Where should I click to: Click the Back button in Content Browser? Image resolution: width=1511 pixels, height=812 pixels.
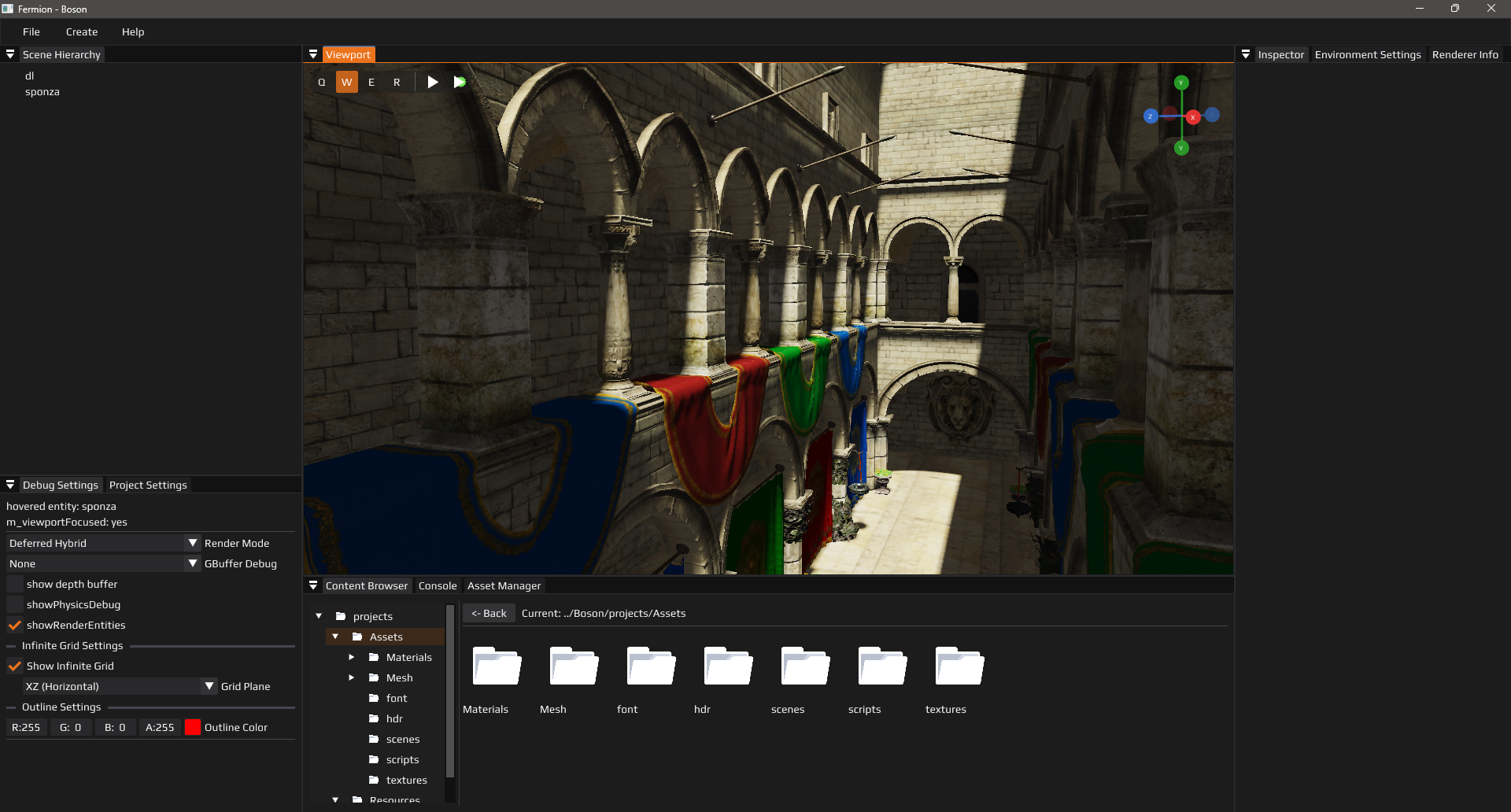(489, 613)
